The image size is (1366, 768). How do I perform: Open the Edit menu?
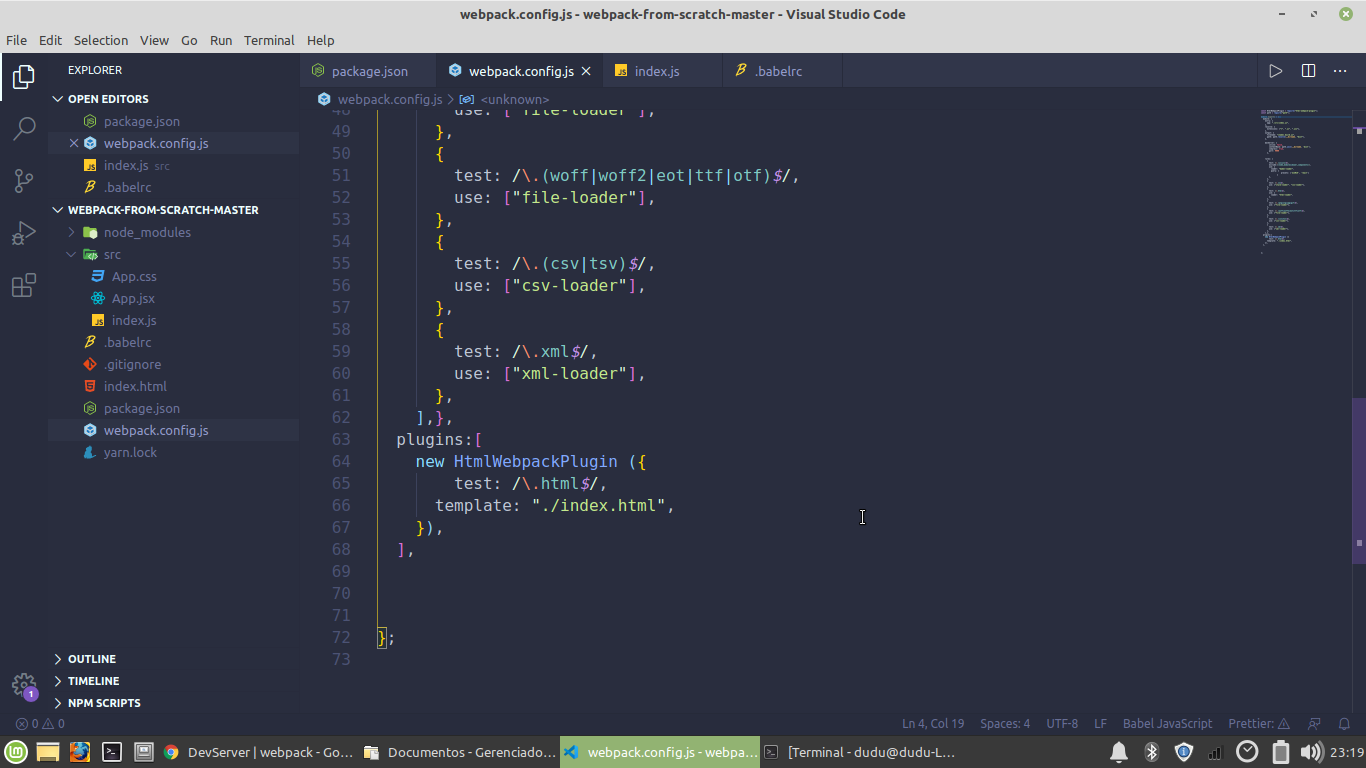50,40
